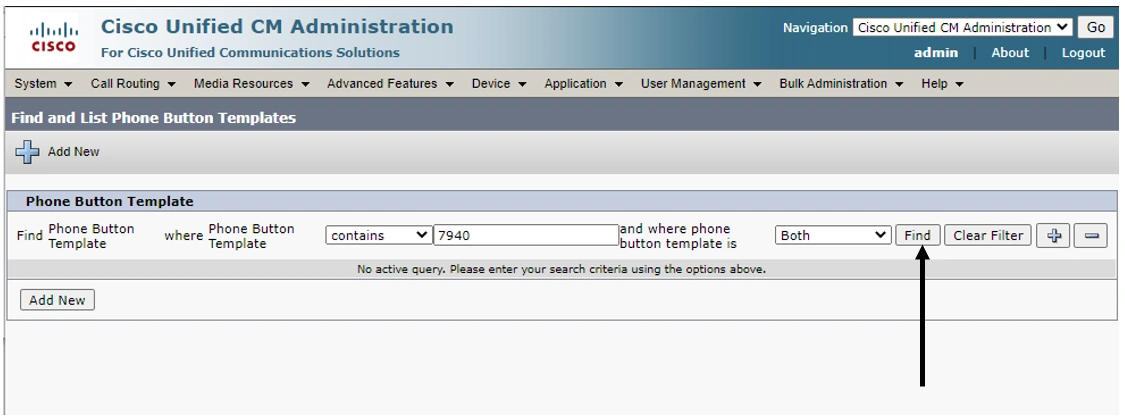Click the 'Phone Button Template' section header
Screen dimensions: 1125x418
coord(110,201)
